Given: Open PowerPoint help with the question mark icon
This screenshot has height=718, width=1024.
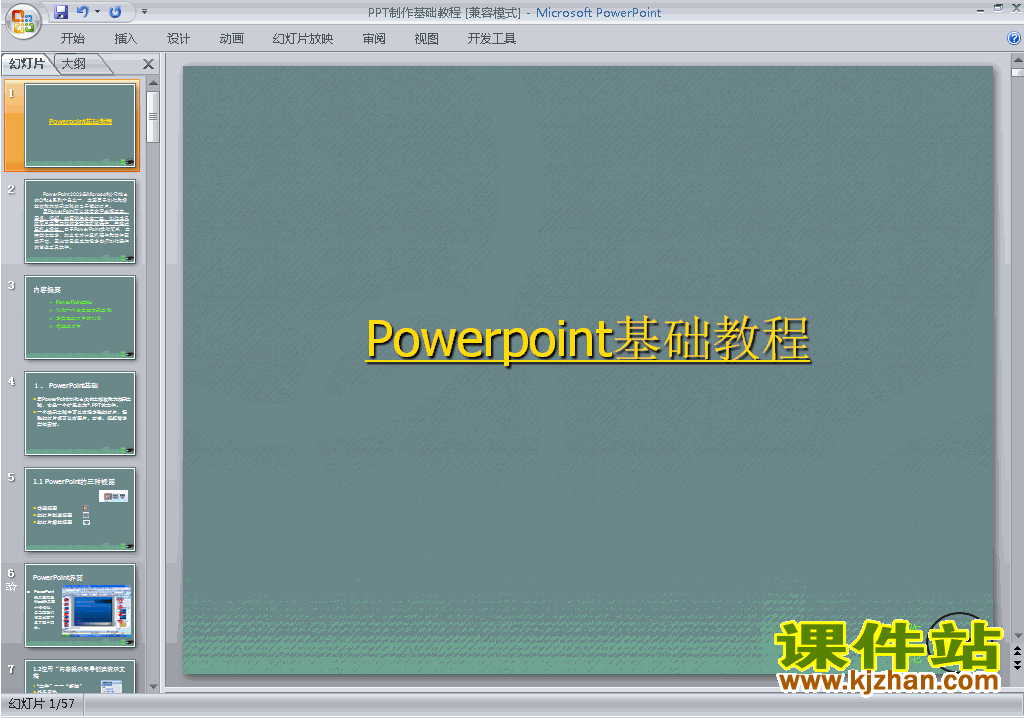Looking at the screenshot, I should pos(1014,39).
